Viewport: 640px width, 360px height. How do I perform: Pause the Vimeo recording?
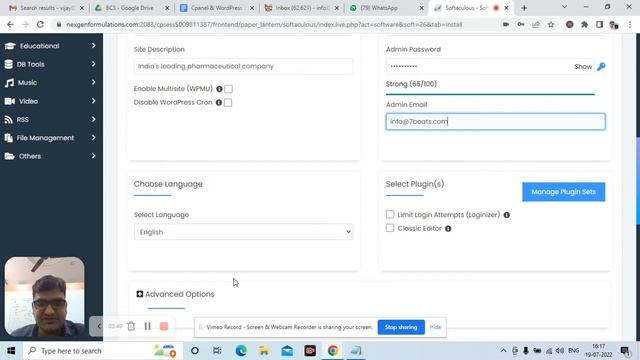(x=148, y=326)
